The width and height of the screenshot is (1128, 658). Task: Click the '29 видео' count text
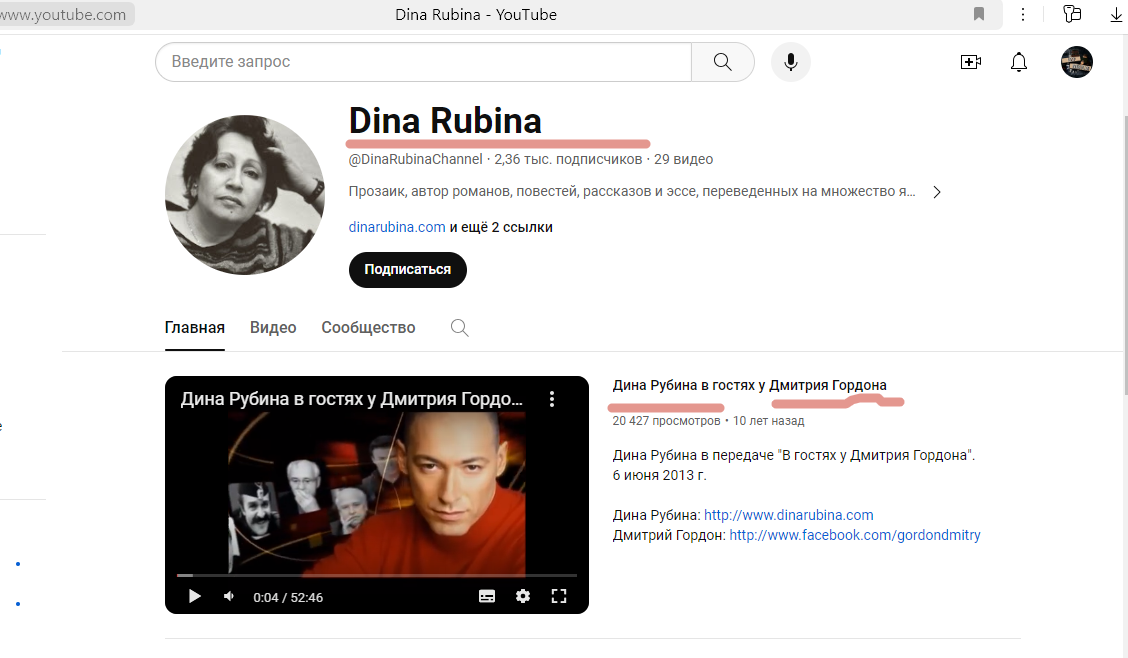click(x=683, y=160)
